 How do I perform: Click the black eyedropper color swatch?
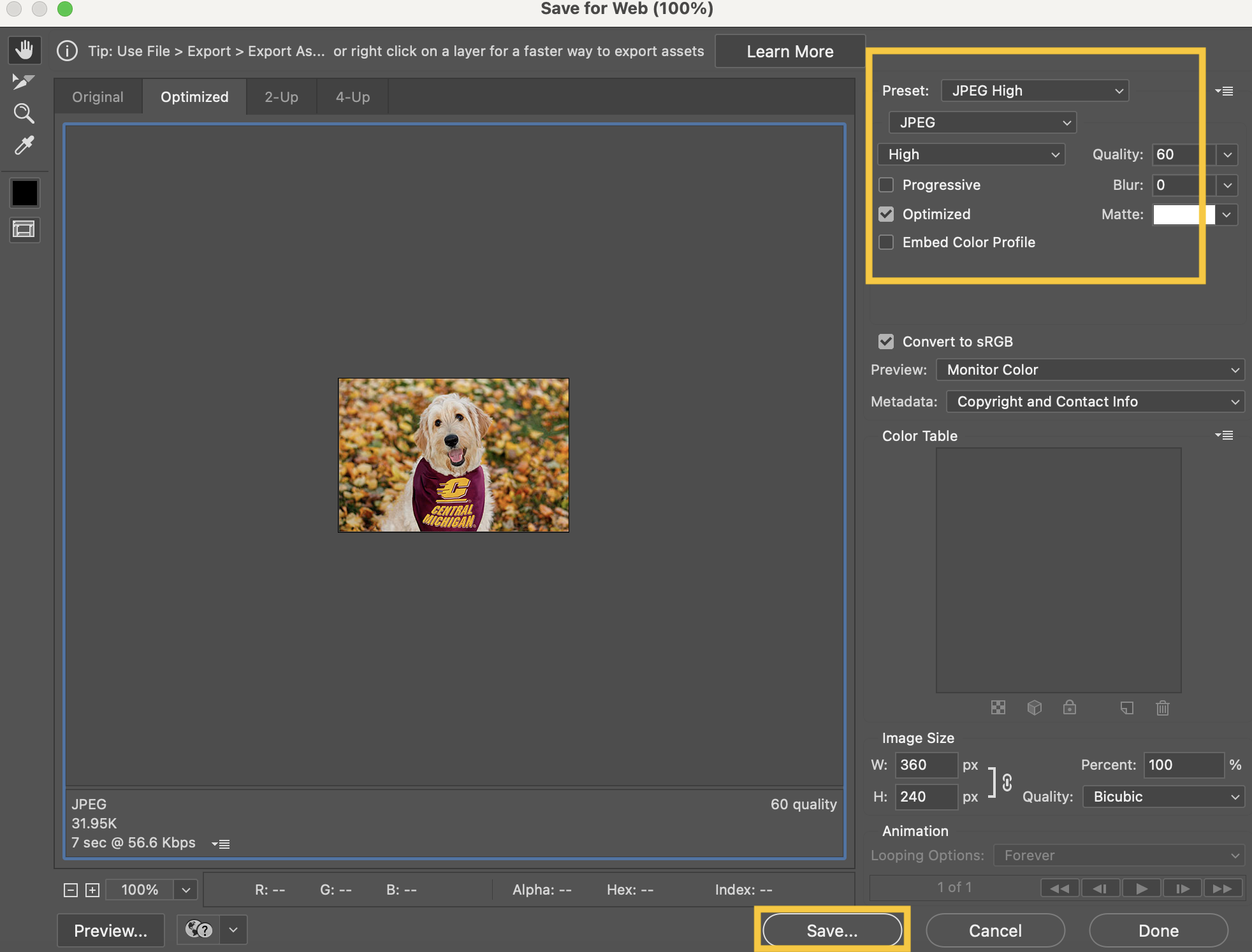coord(24,193)
